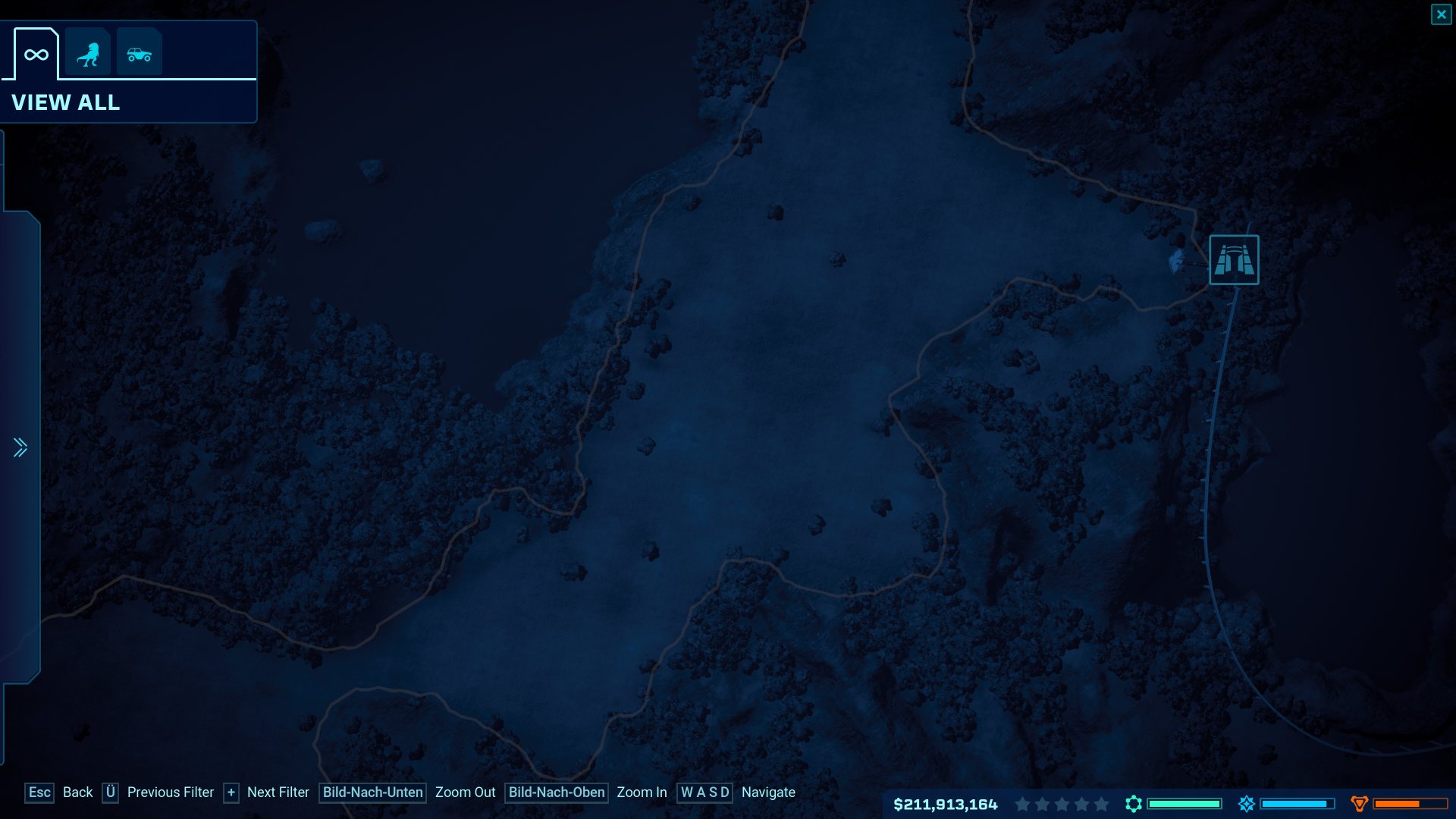Close the map view with X
1456x819 pixels.
click(1441, 14)
